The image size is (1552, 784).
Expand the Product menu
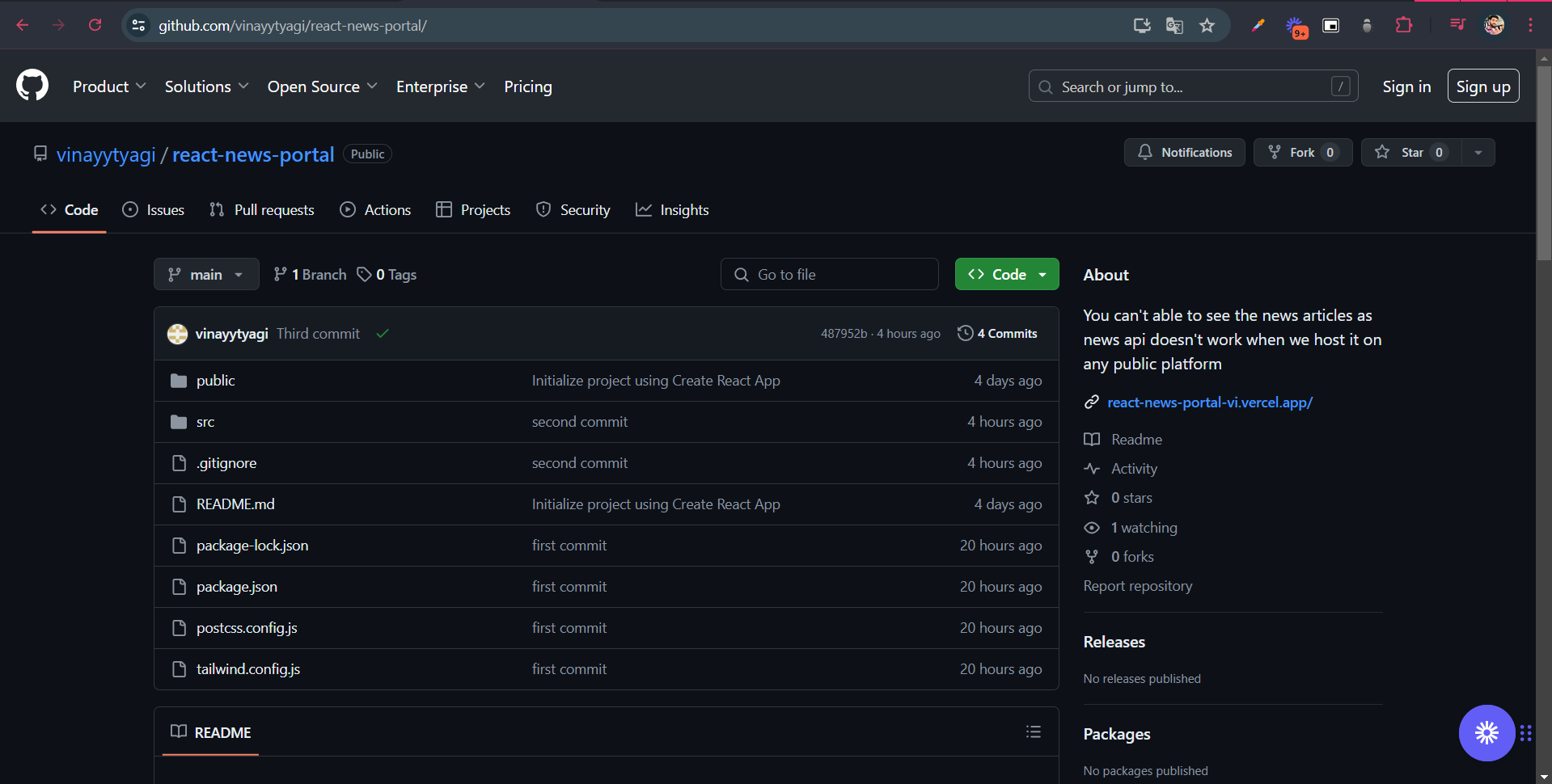pos(109,86)
